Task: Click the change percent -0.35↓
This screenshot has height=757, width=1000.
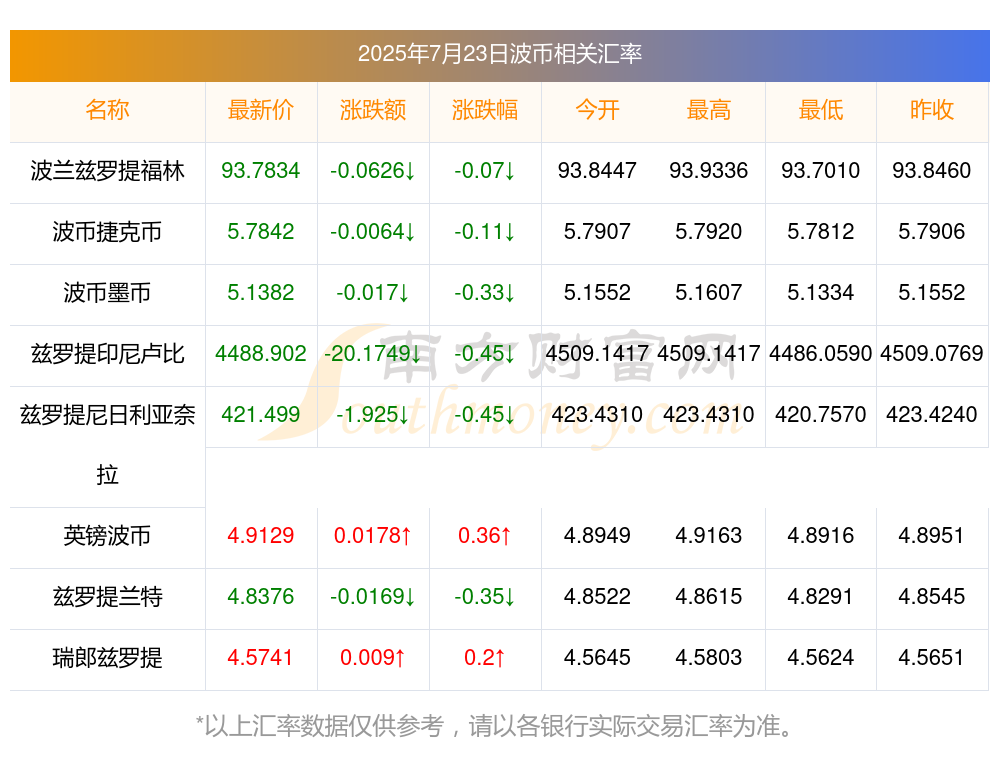Action: tap(485, 597)
